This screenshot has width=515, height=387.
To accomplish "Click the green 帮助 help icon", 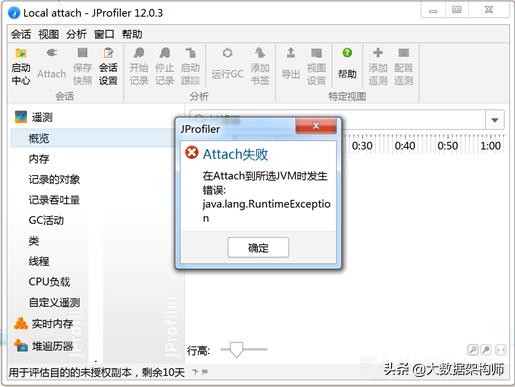I will coord(347,53).
